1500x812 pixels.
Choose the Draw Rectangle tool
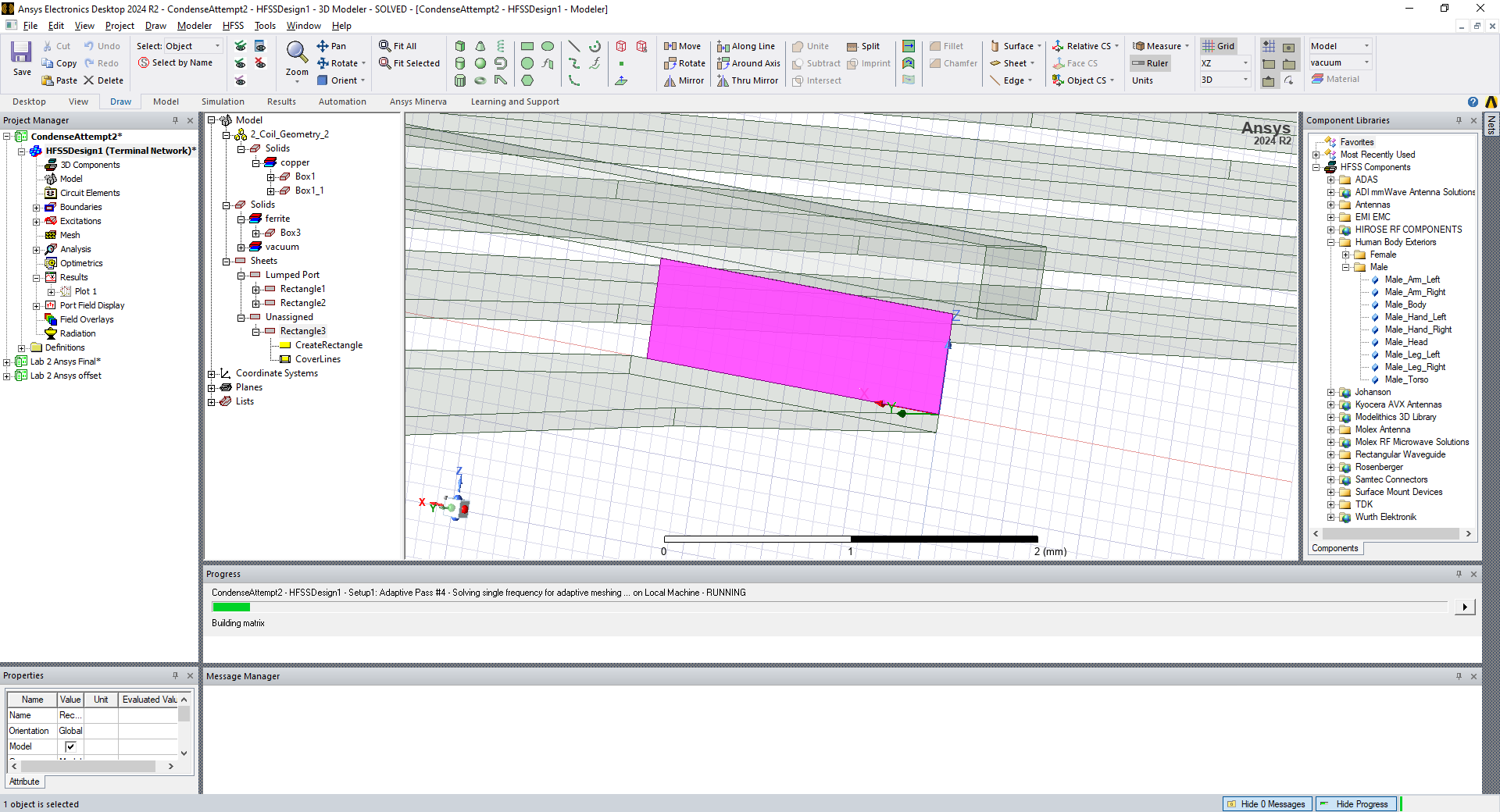point(527,46)
